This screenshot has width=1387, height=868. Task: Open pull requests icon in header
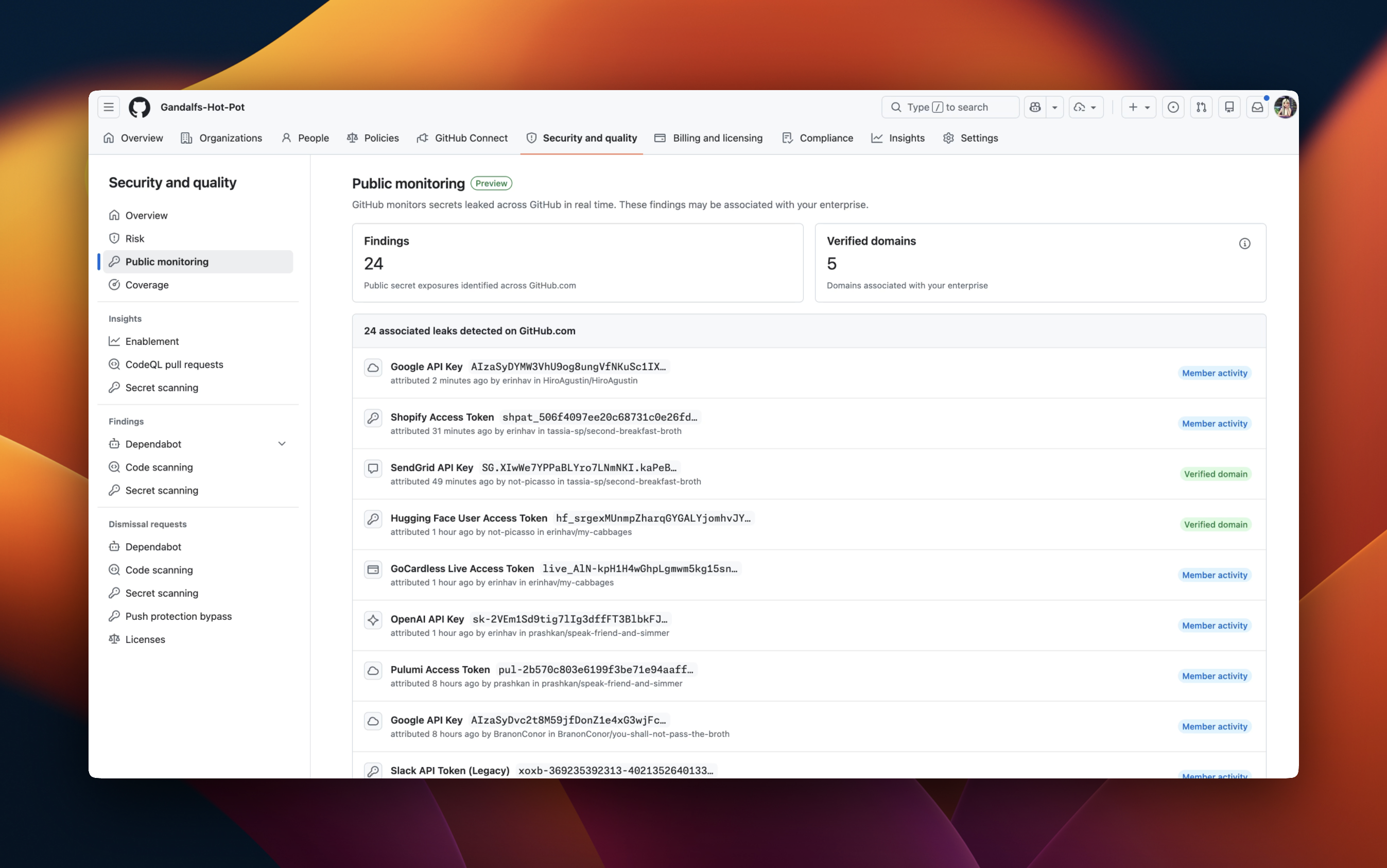(x=1201, y=108)
